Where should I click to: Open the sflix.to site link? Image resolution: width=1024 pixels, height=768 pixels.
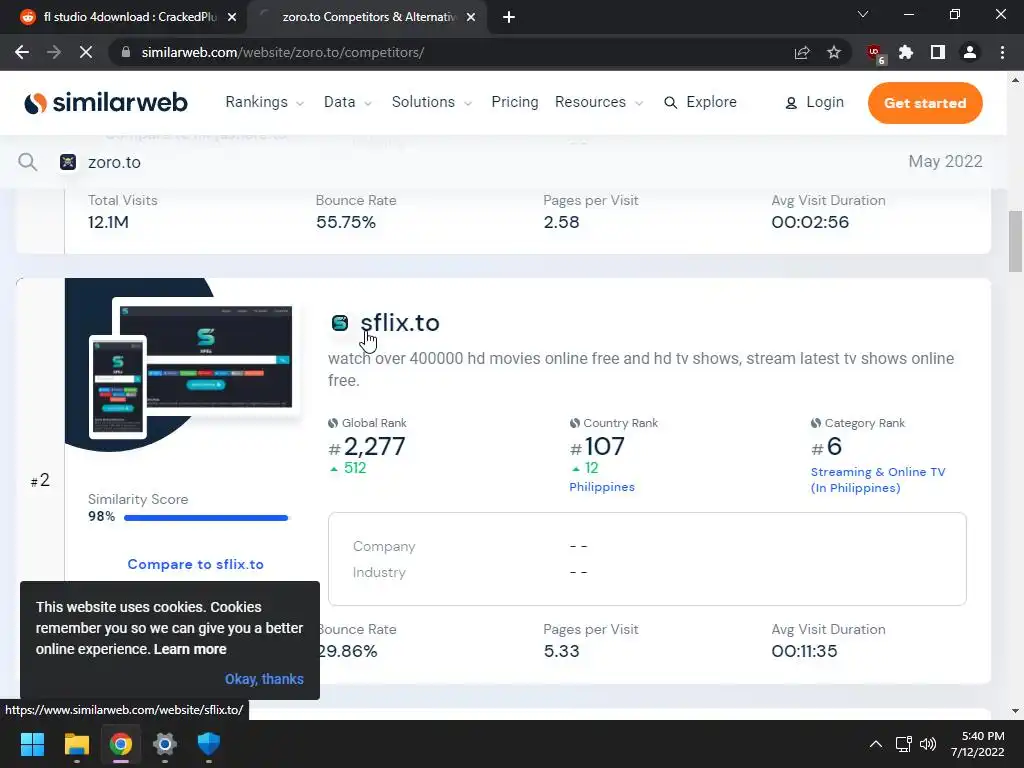pos(400,323)
